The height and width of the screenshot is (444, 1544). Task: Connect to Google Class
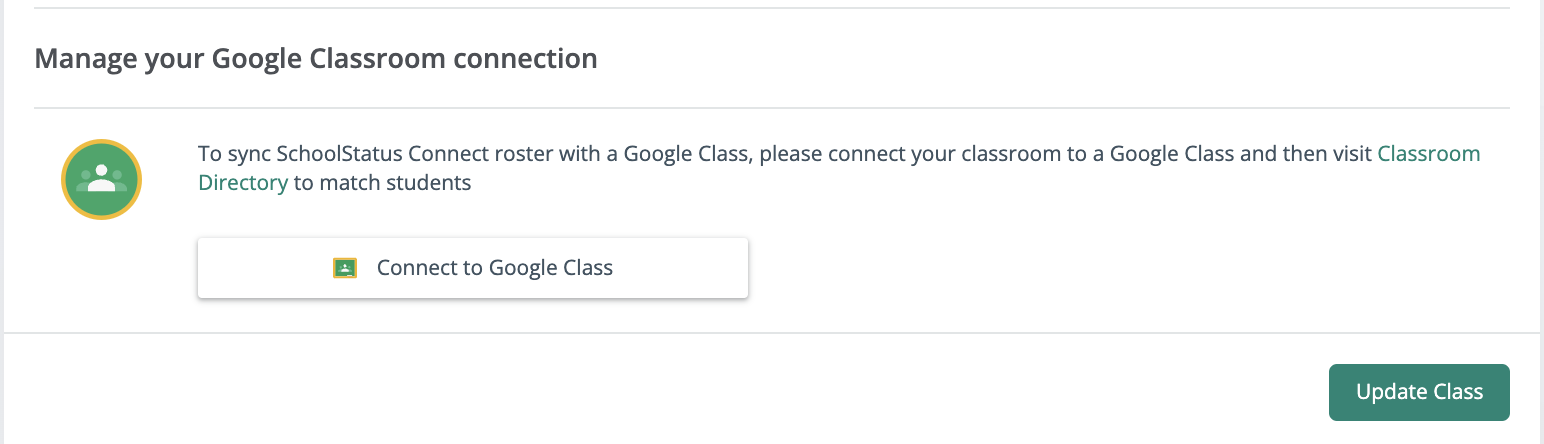473,268
